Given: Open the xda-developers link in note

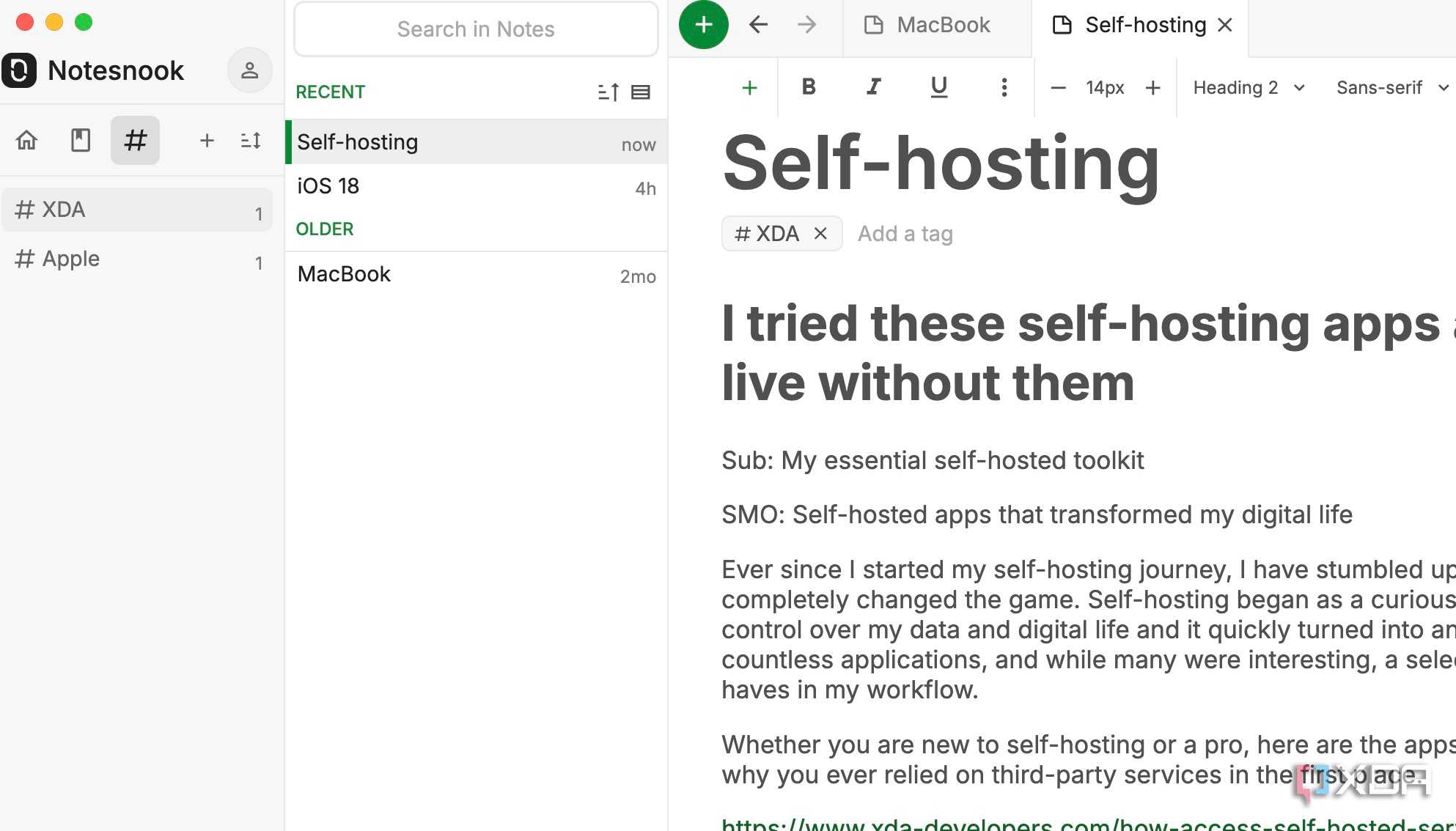Looking at the screenshot, I should click(1088, 824).
